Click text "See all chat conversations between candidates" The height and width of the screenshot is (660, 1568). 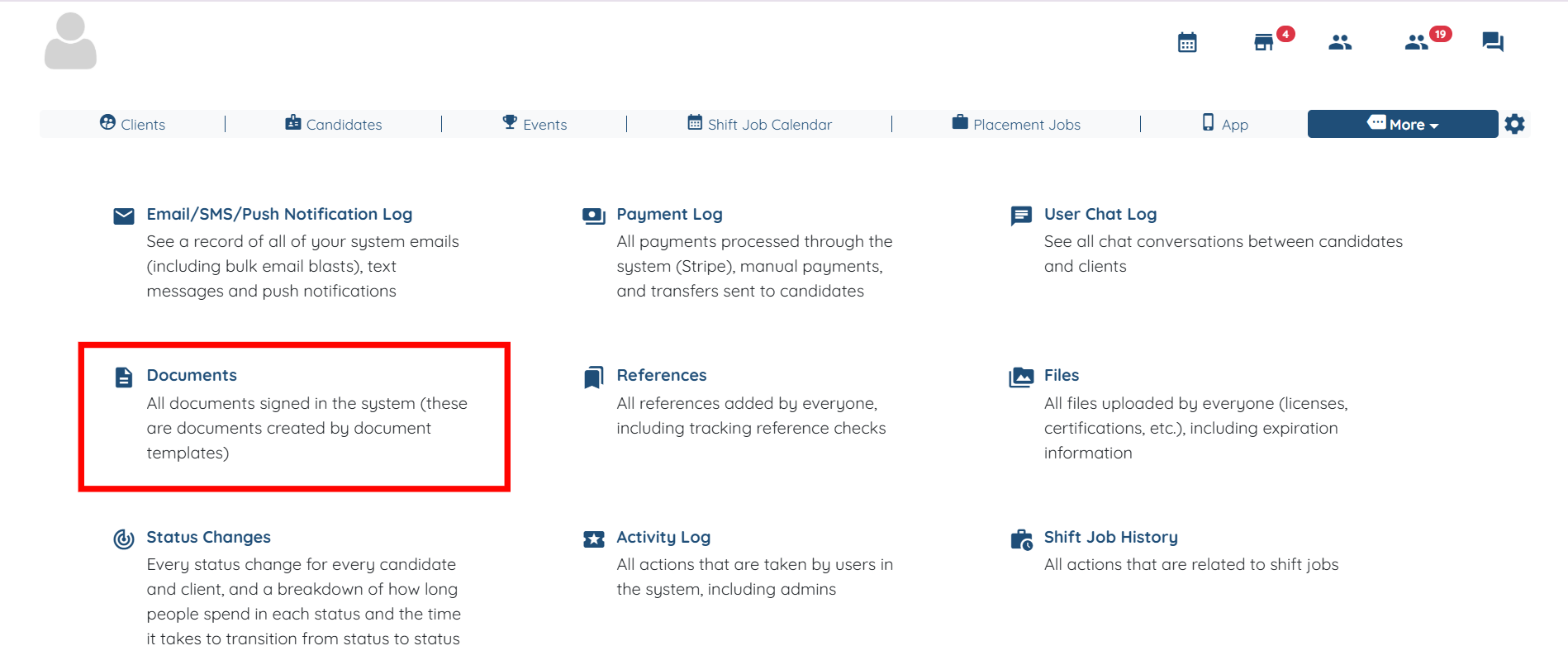click(x=1224, y=241)
